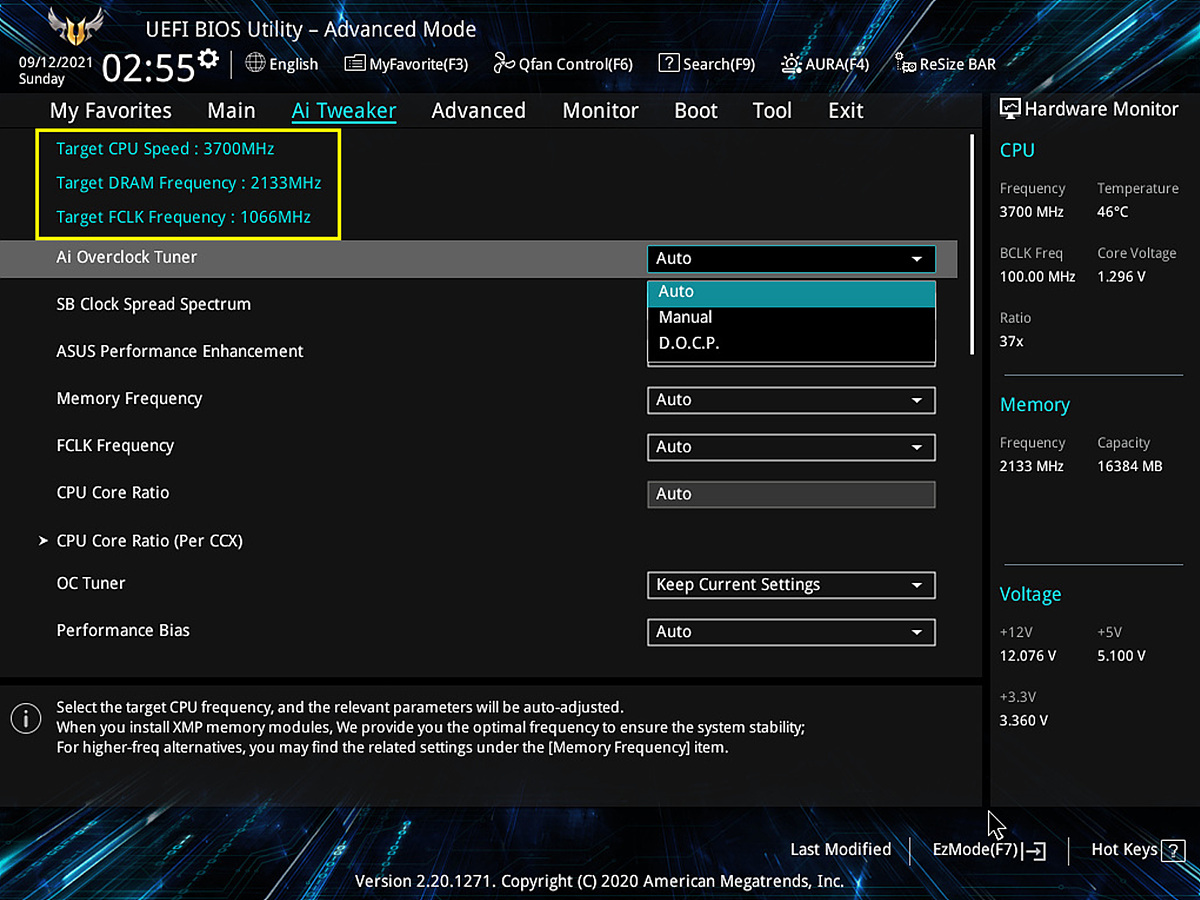Click the gear icon next to the clock

tap(208, 58)
